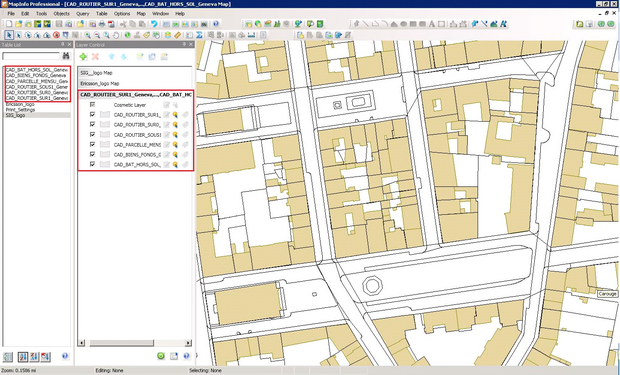
Task: Select the Ellipse drawing tool
Action: (403, 24)
